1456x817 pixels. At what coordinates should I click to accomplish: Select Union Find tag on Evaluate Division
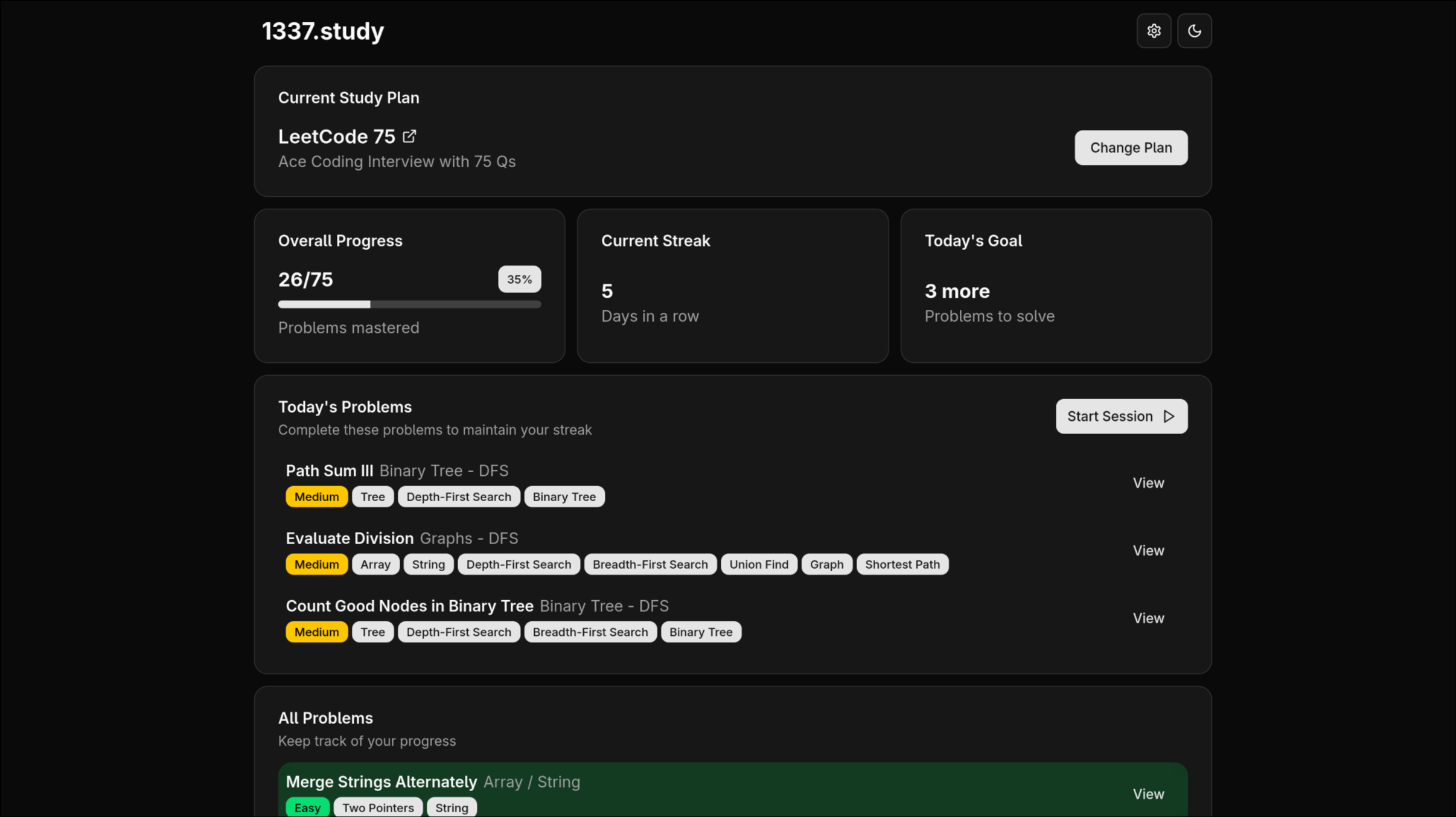758,565
